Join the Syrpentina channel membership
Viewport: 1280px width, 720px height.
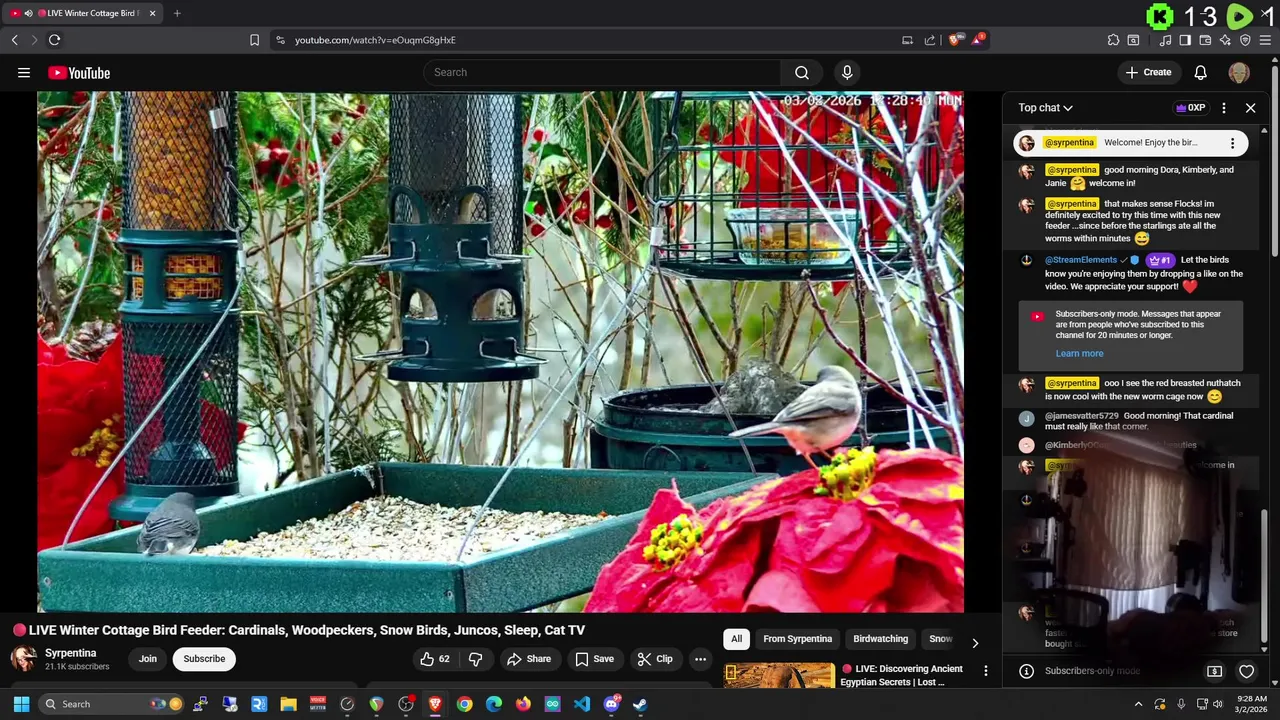[148, 659]
